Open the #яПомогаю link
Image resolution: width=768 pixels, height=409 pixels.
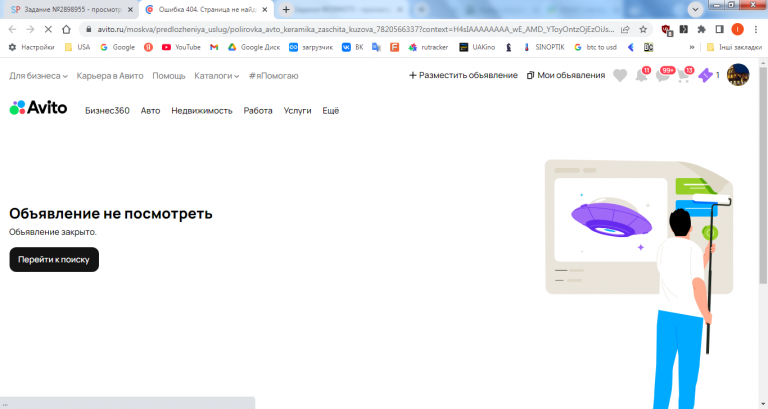(x=273, y=76)
